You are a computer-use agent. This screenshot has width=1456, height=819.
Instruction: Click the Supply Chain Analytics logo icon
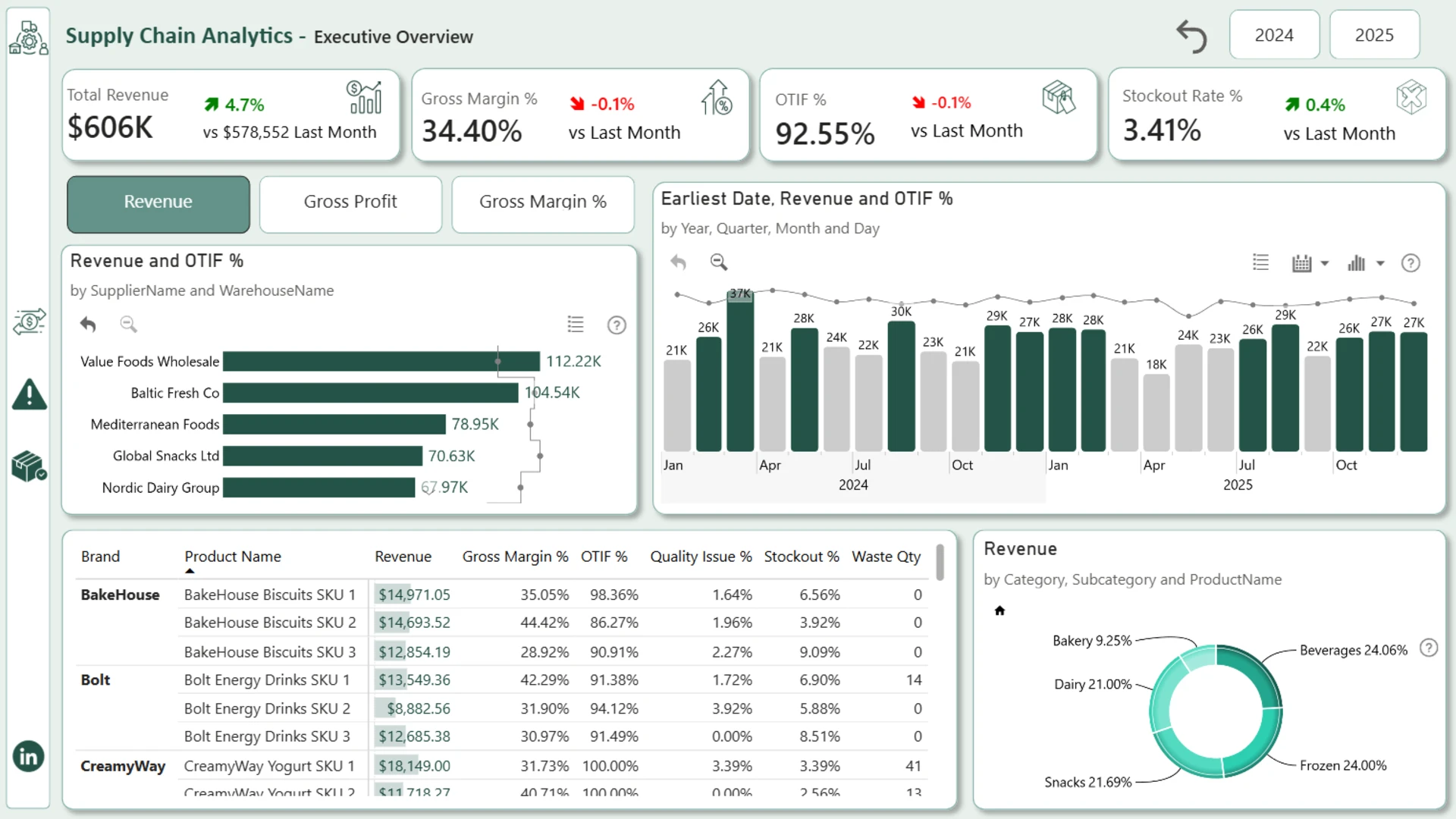(29, 37)
